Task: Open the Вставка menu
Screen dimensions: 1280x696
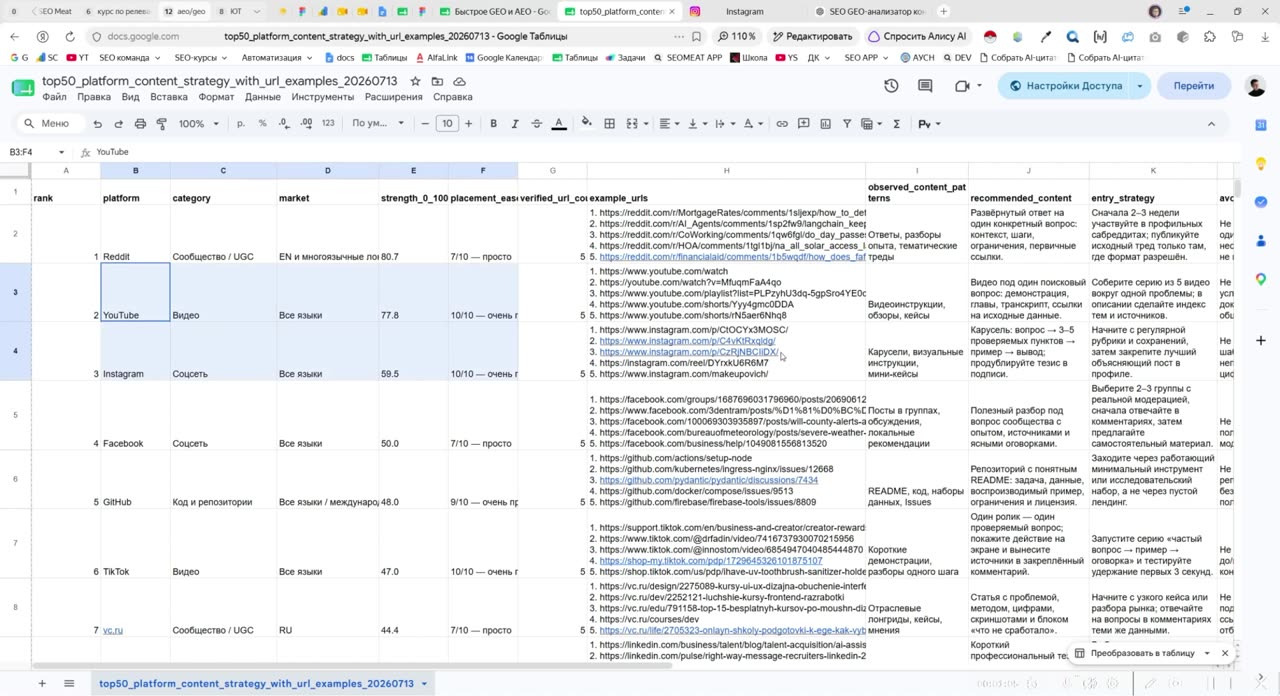Action: click(x=168, y=97)
